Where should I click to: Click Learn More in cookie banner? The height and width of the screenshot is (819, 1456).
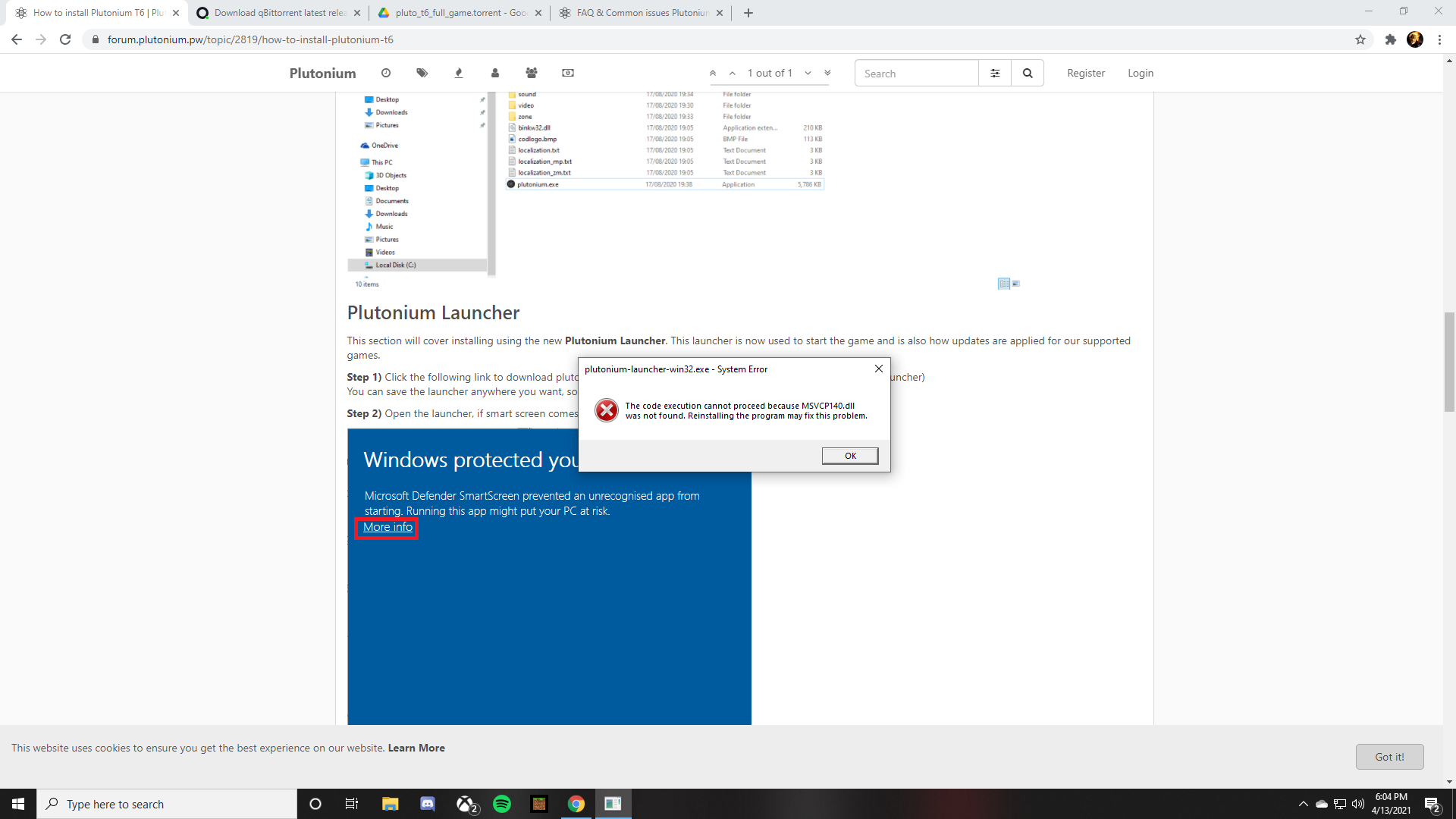[x=416, y=748]
